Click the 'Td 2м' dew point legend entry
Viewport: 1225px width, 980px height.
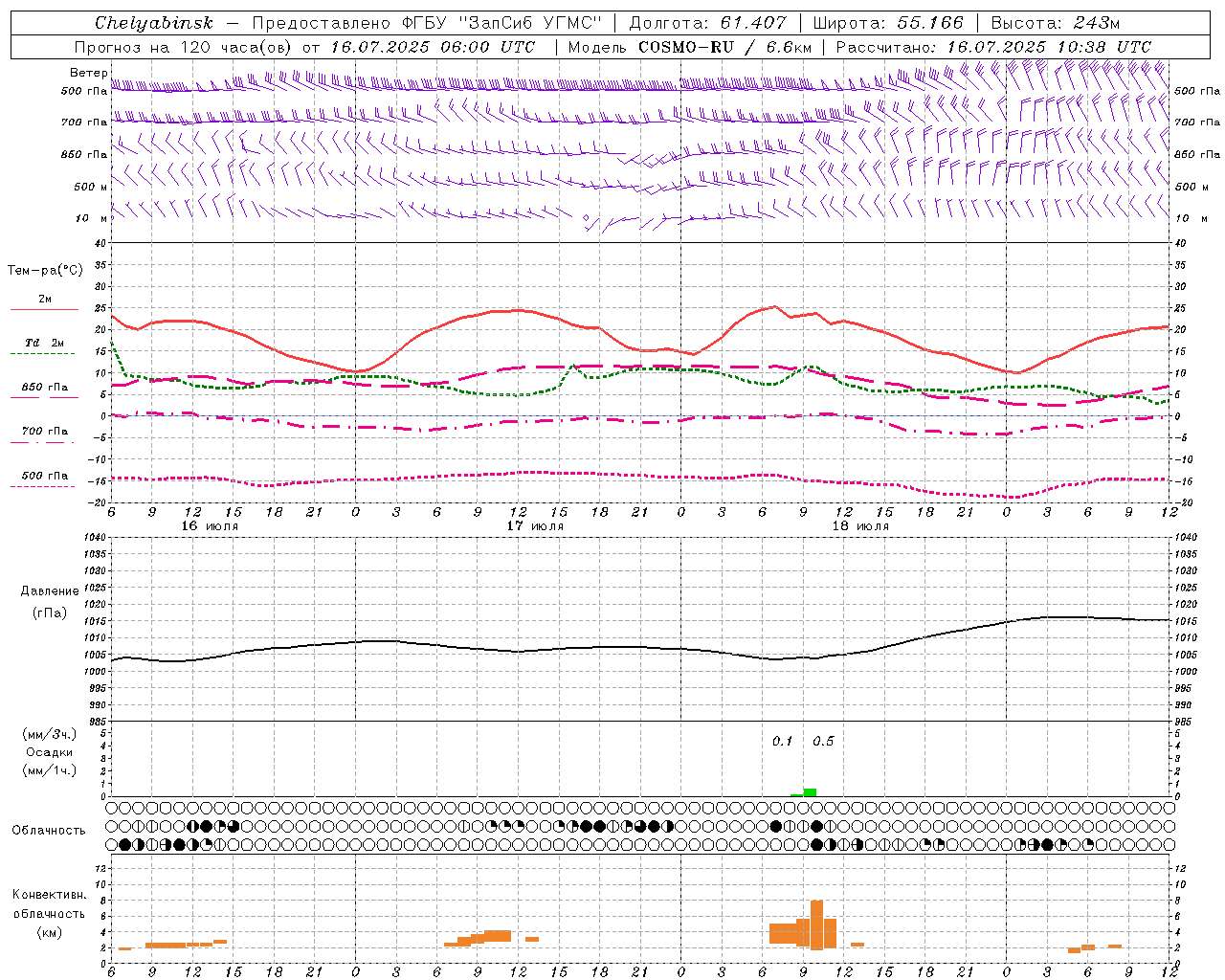[x=45, y=343]
